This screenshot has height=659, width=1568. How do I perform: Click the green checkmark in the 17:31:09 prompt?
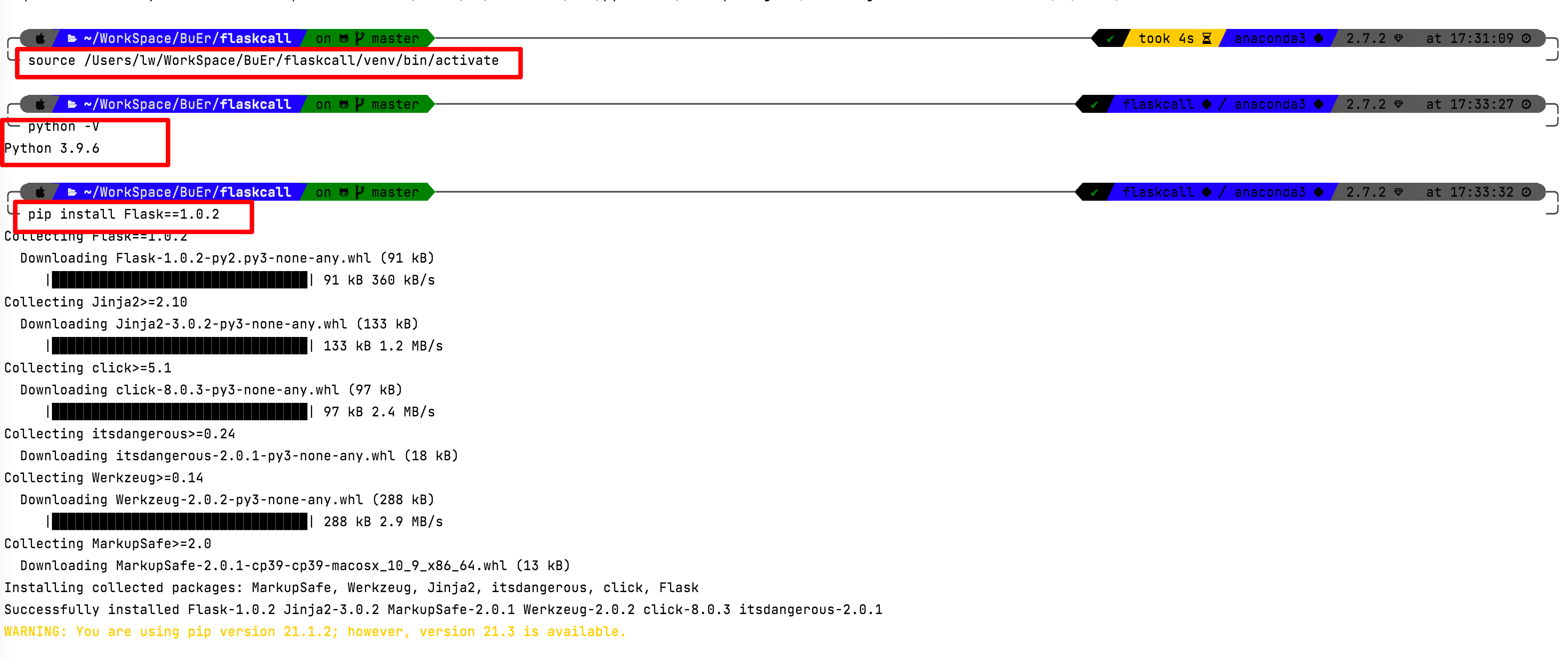click(1110, 39)
